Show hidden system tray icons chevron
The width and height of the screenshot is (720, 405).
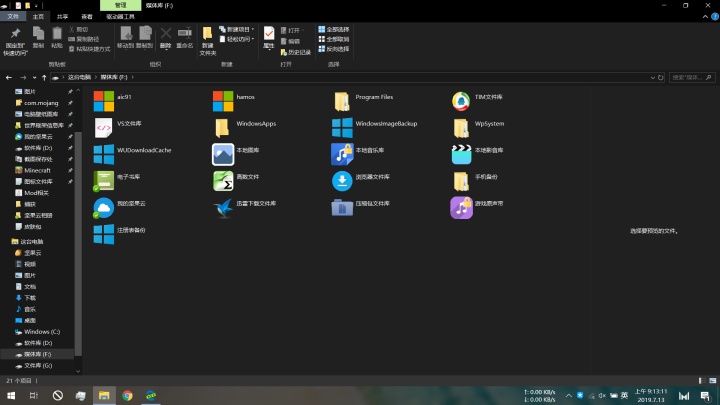point(568,395)
